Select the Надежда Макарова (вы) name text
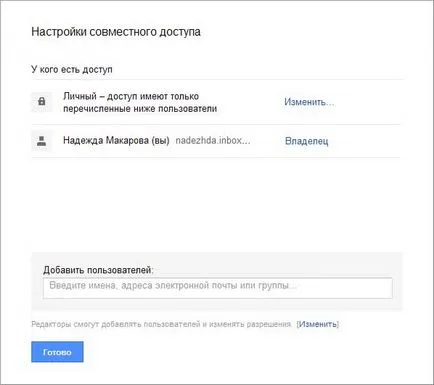This screenshot has width=434, height=385. [116, 140]
